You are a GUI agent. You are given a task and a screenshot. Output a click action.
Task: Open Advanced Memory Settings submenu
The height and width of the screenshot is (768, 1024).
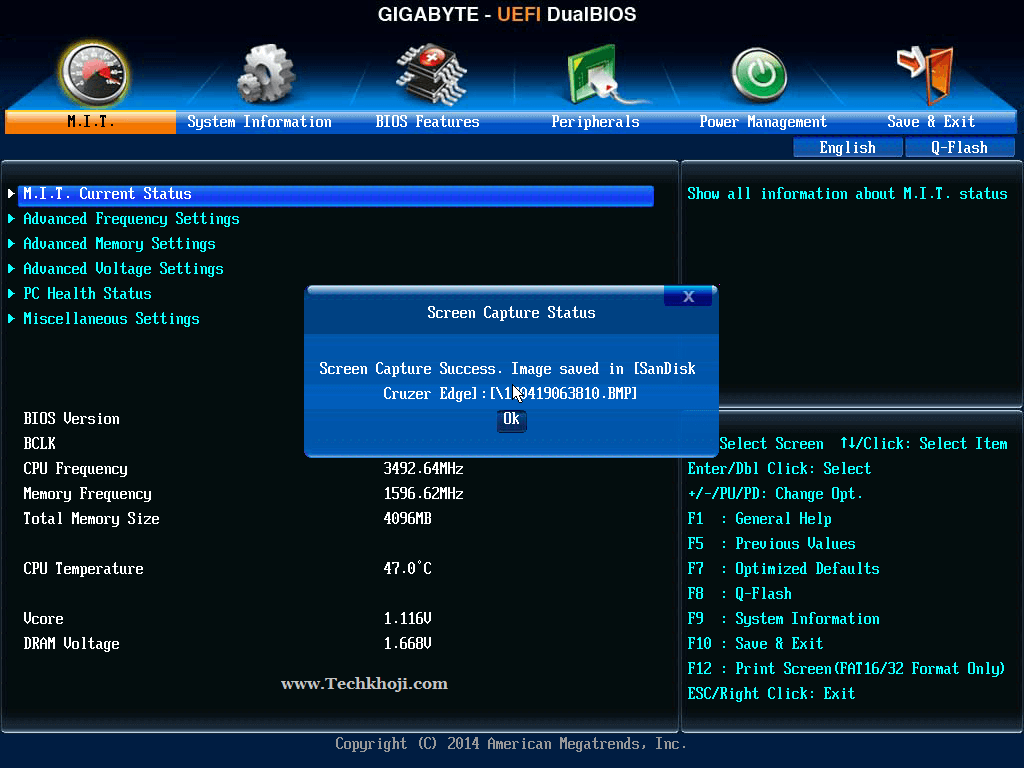pos(119,244)
